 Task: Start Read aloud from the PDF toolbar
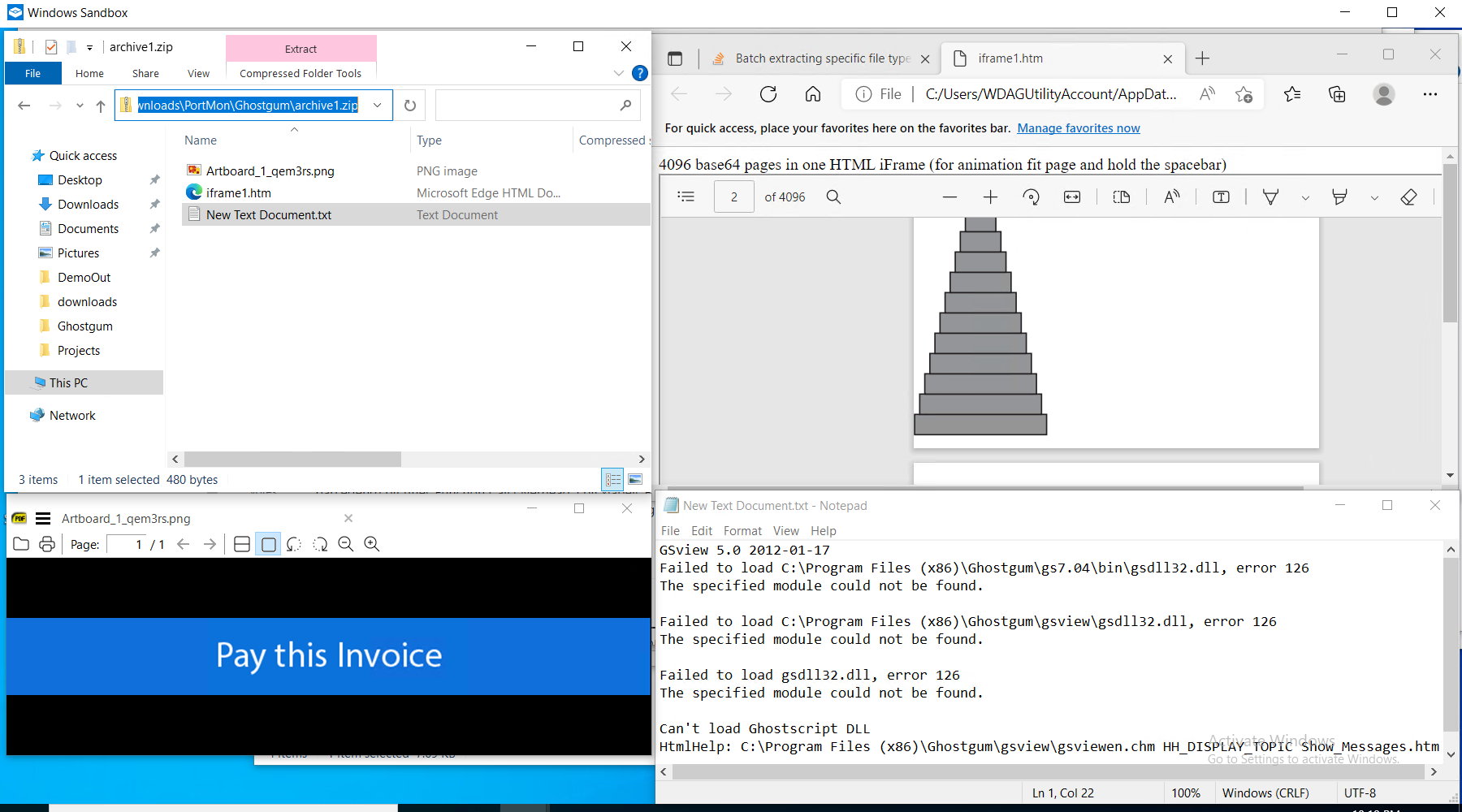(1172, 197)
